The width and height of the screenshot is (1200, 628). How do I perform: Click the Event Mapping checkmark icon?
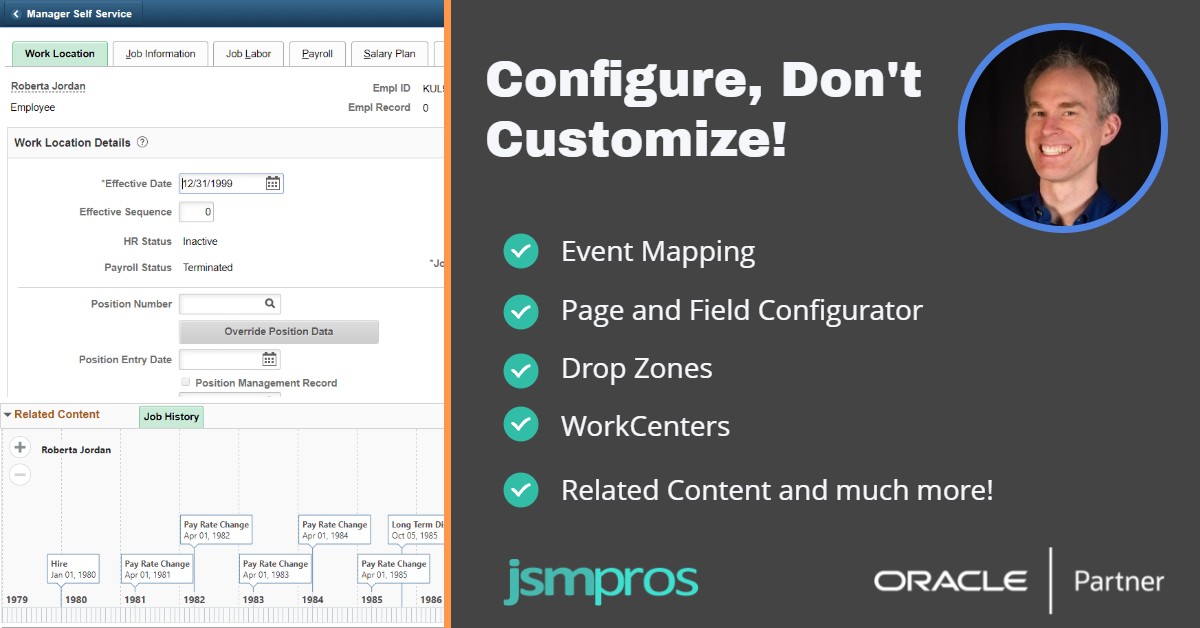tap(520, 251)
